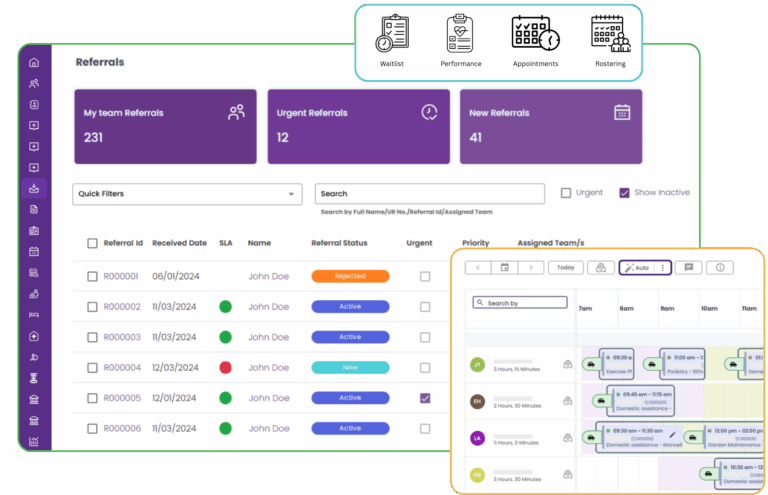Open referral R000001 link
The image size is (768, 495).
122,276
